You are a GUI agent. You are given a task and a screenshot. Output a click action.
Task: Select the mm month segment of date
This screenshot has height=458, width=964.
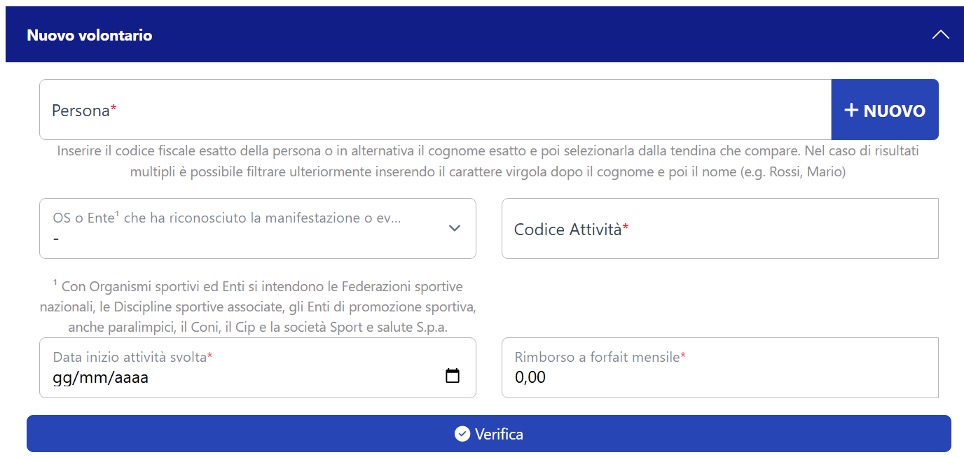89,377
